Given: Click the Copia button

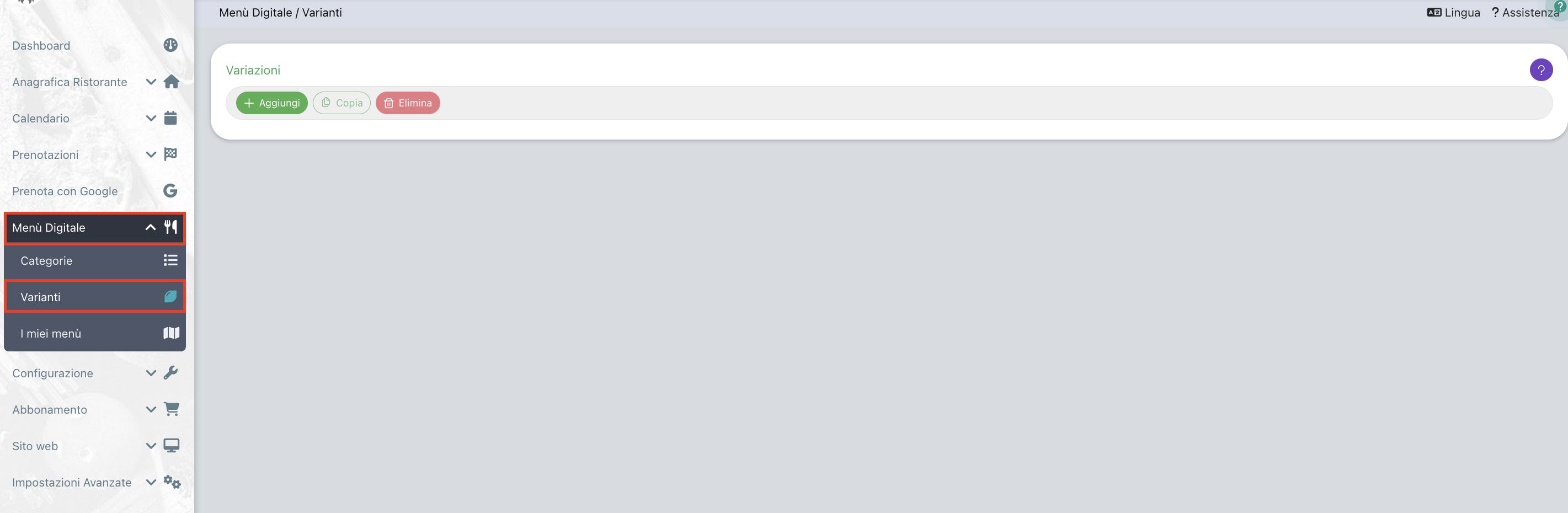Looking at the screenshot, I should (x=342, y=103).
